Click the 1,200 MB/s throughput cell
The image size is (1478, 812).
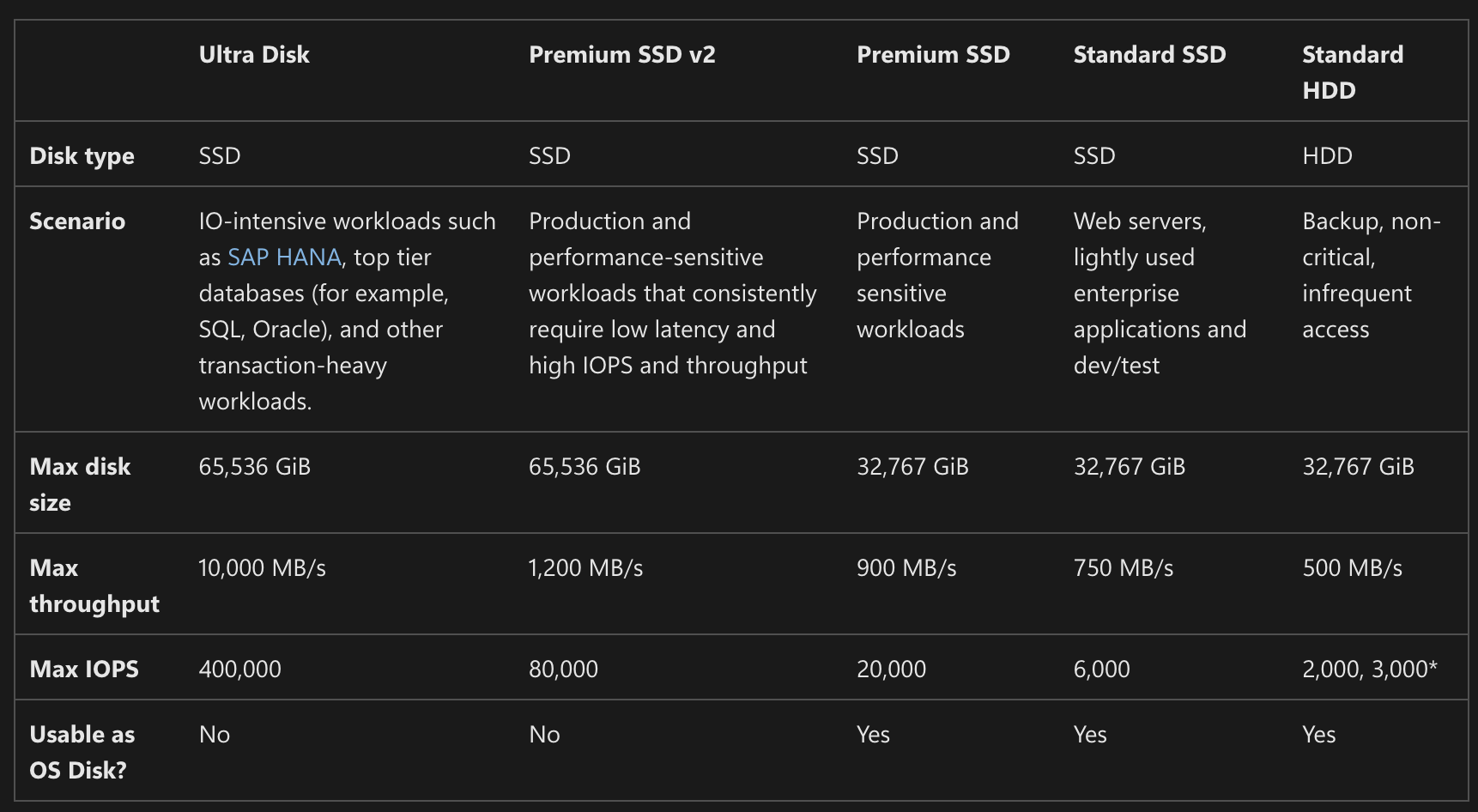585,568
